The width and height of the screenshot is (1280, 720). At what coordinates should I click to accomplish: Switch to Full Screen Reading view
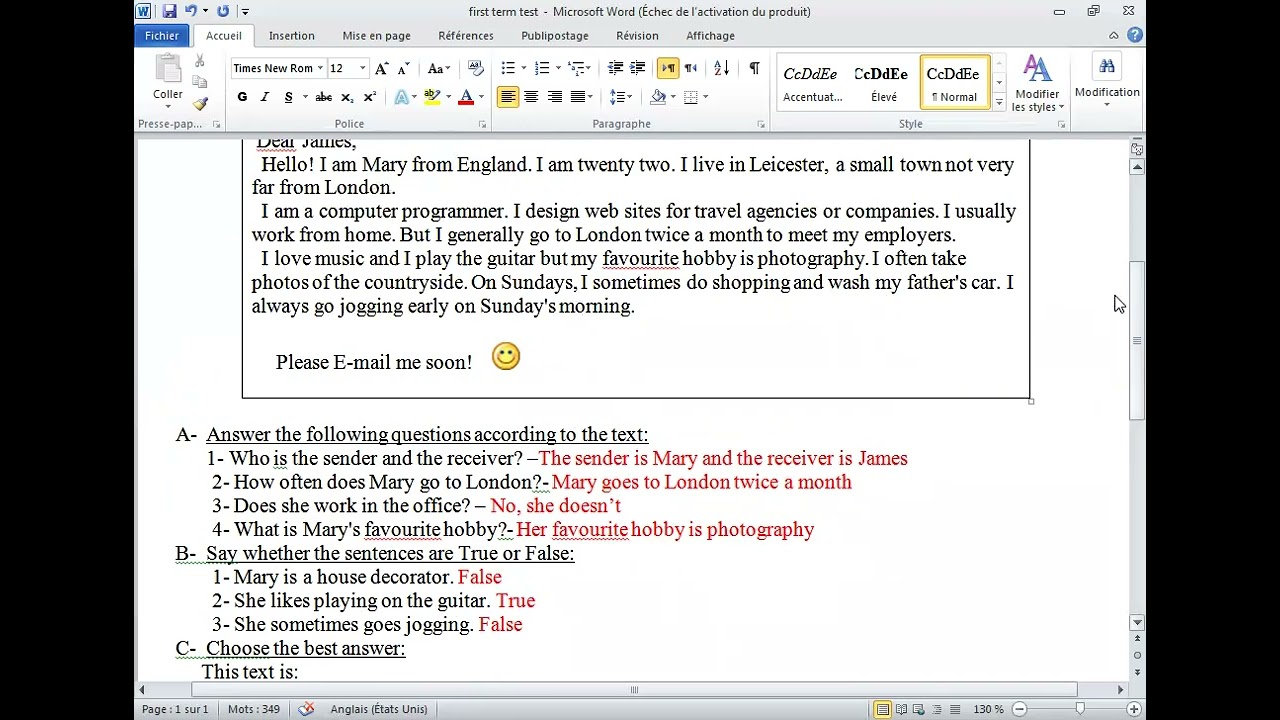click(901, 709)
